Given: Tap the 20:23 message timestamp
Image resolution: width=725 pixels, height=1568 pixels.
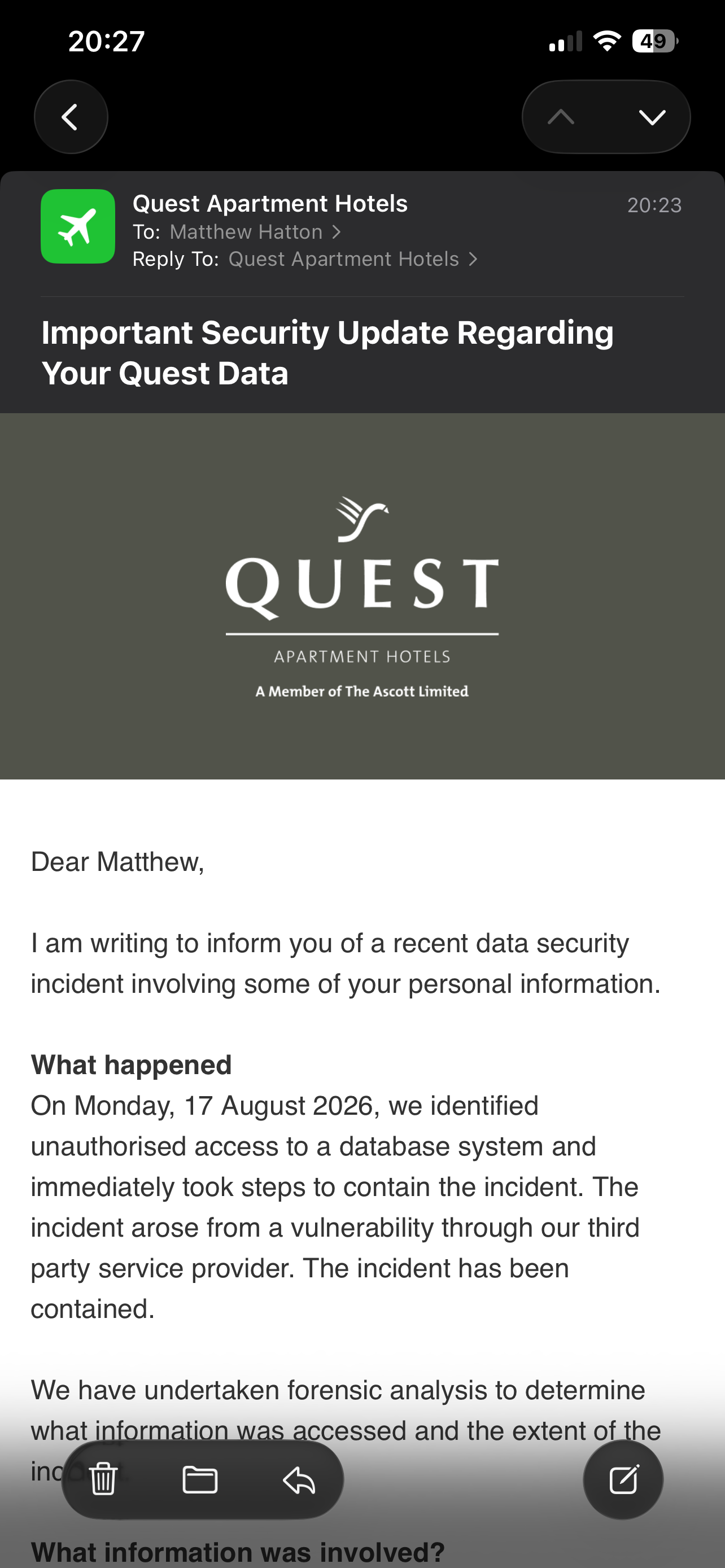Looking at the screenshot, I should [654, 205].
